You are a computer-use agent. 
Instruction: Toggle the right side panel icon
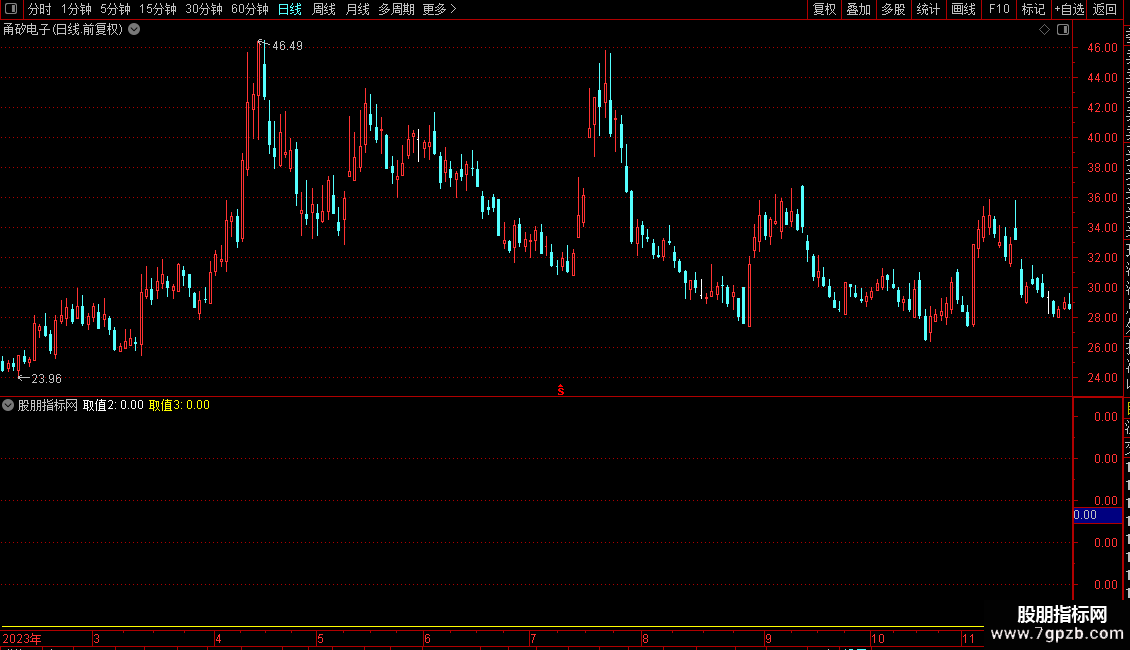[x=1063, y=30]
